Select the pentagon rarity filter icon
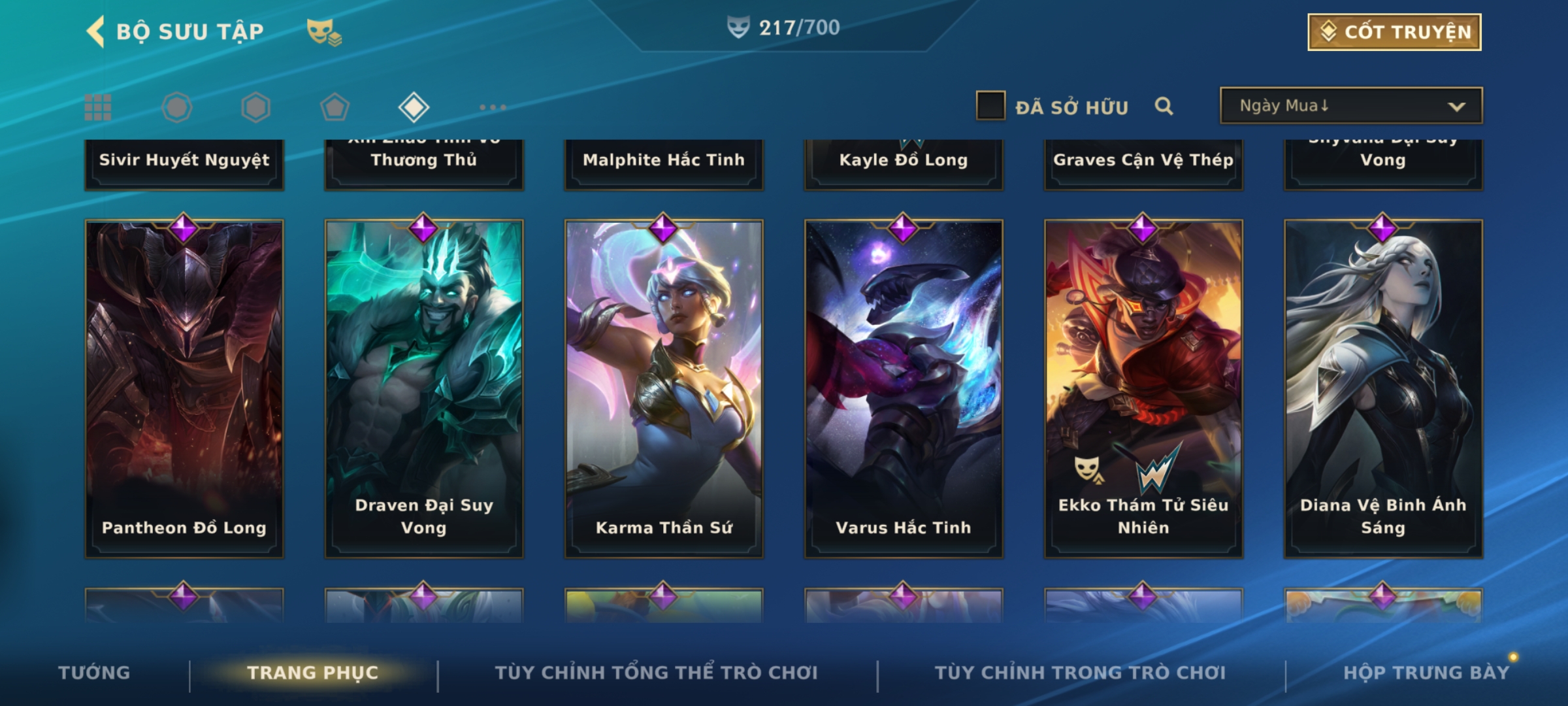The image size is (1568, 706). click(335, 107)
